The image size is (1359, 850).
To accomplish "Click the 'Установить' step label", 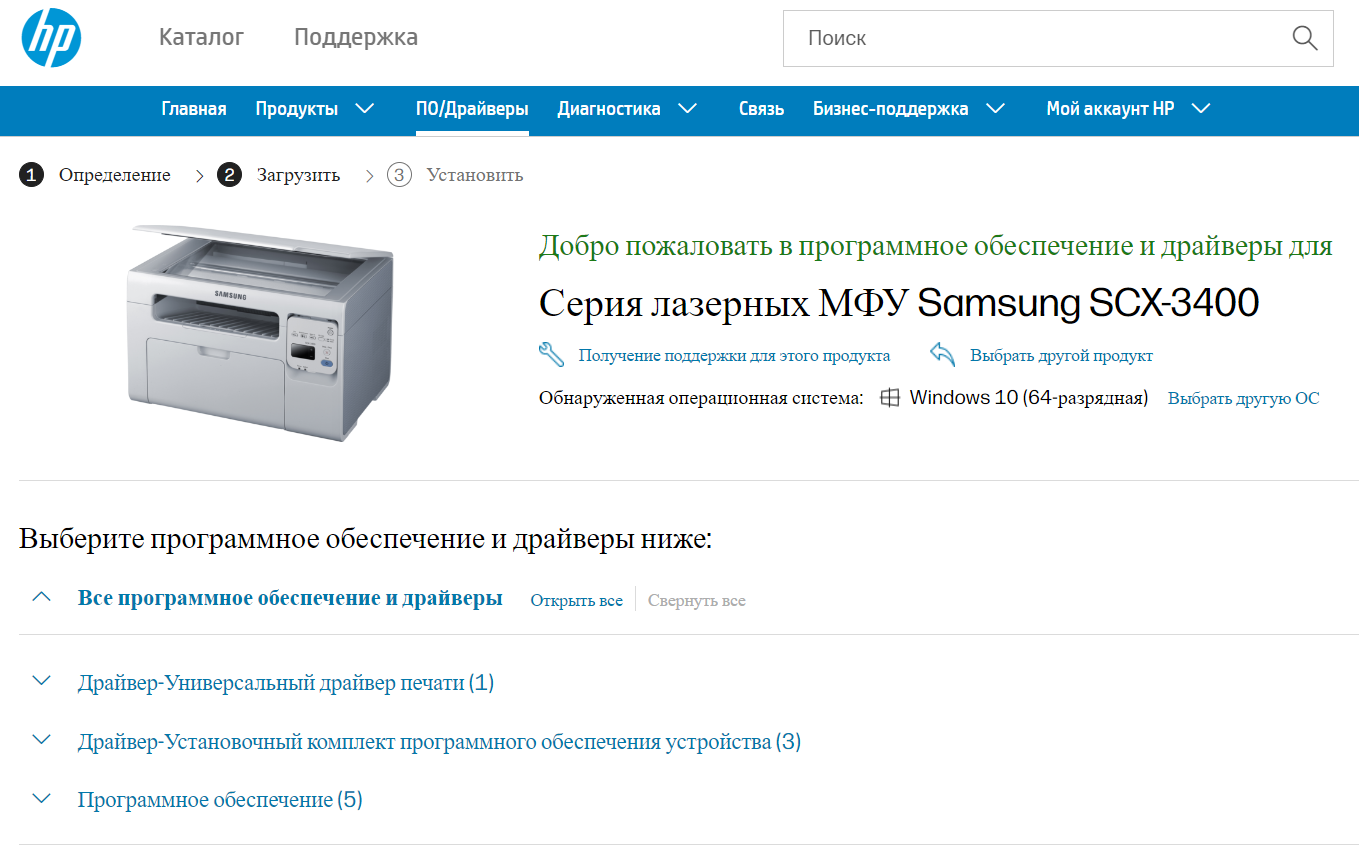I will click(475, 175).
